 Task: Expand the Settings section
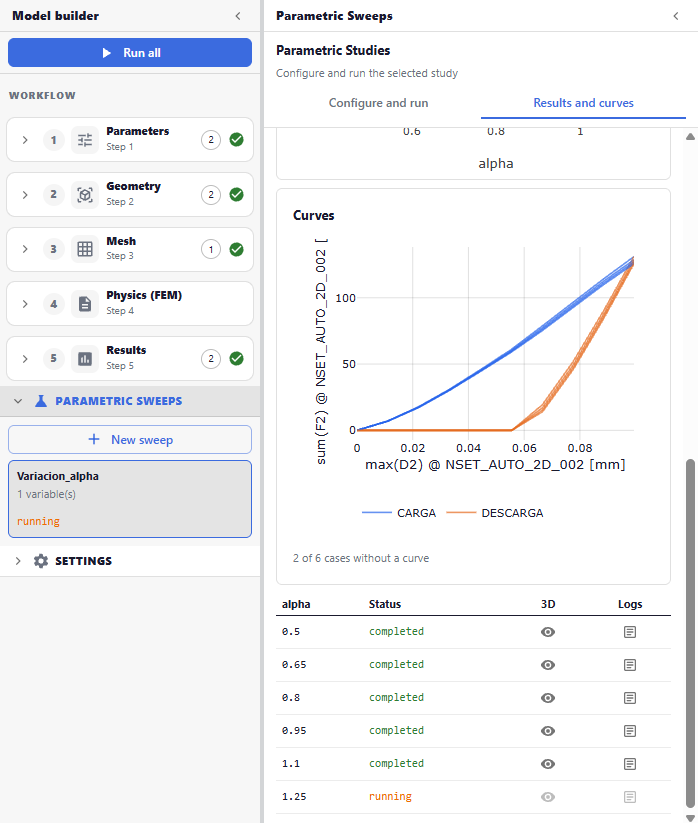pos(18,561)
